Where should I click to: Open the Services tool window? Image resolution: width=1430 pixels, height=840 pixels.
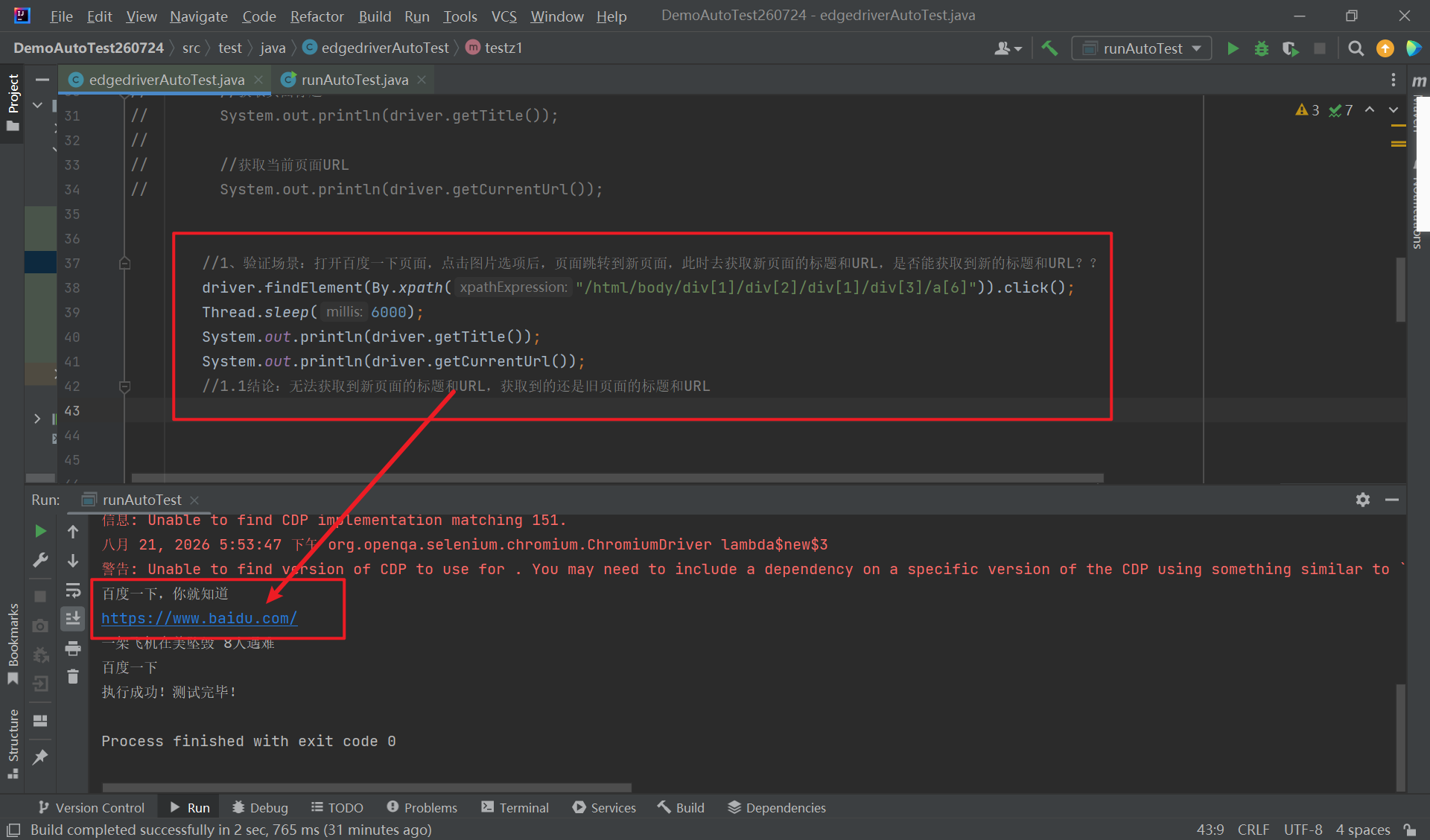click(604, 807)
